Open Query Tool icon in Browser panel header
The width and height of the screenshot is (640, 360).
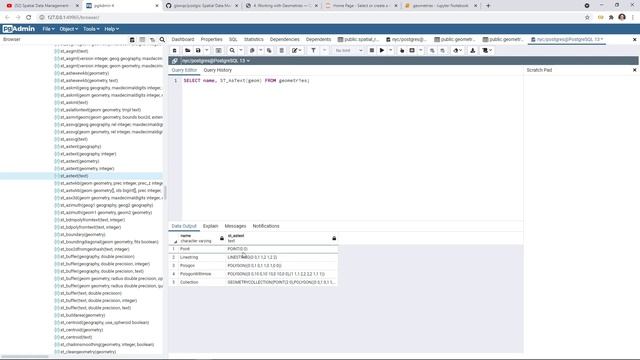[x=132, y=40]
